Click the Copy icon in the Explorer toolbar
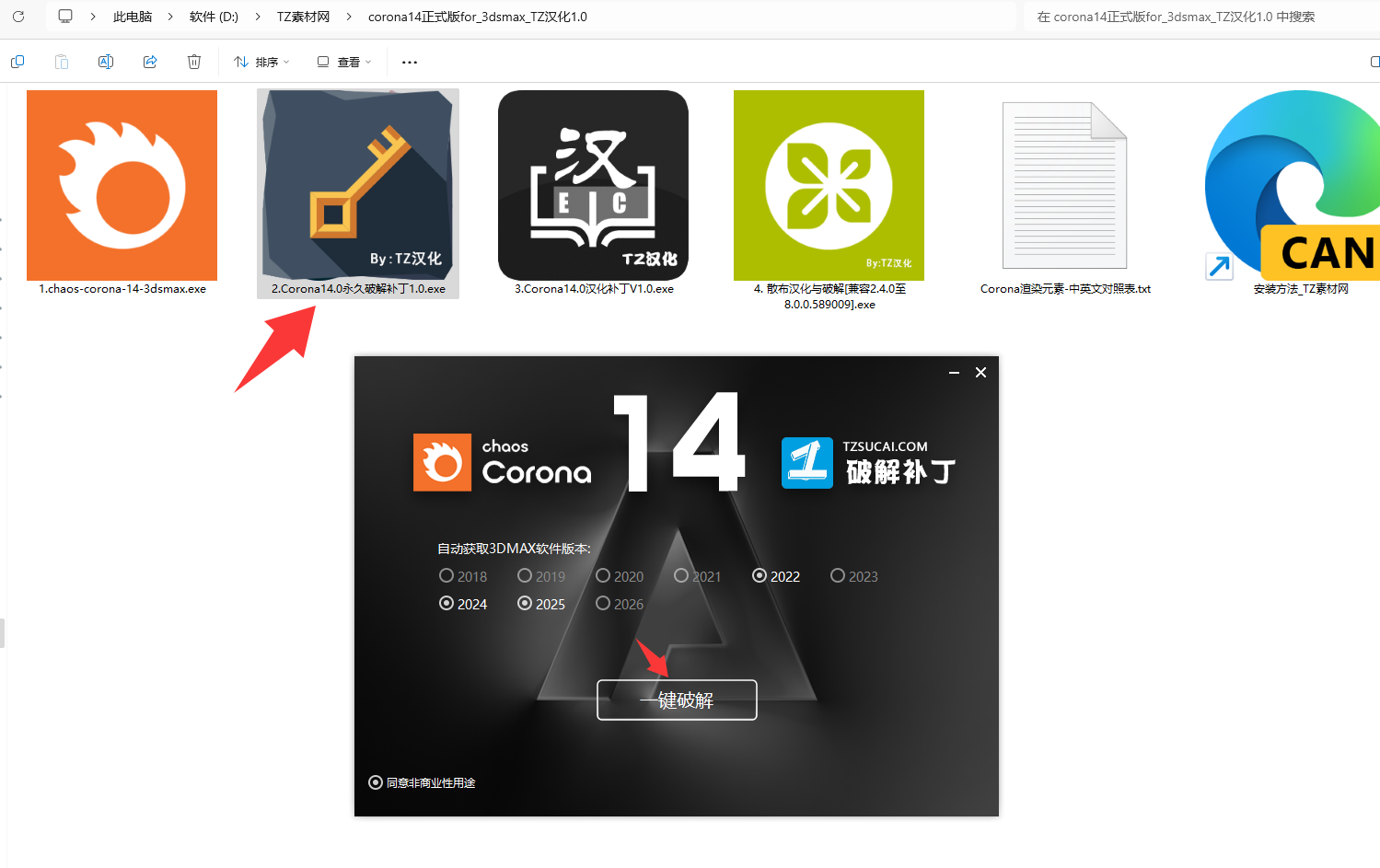 (17, 62)
